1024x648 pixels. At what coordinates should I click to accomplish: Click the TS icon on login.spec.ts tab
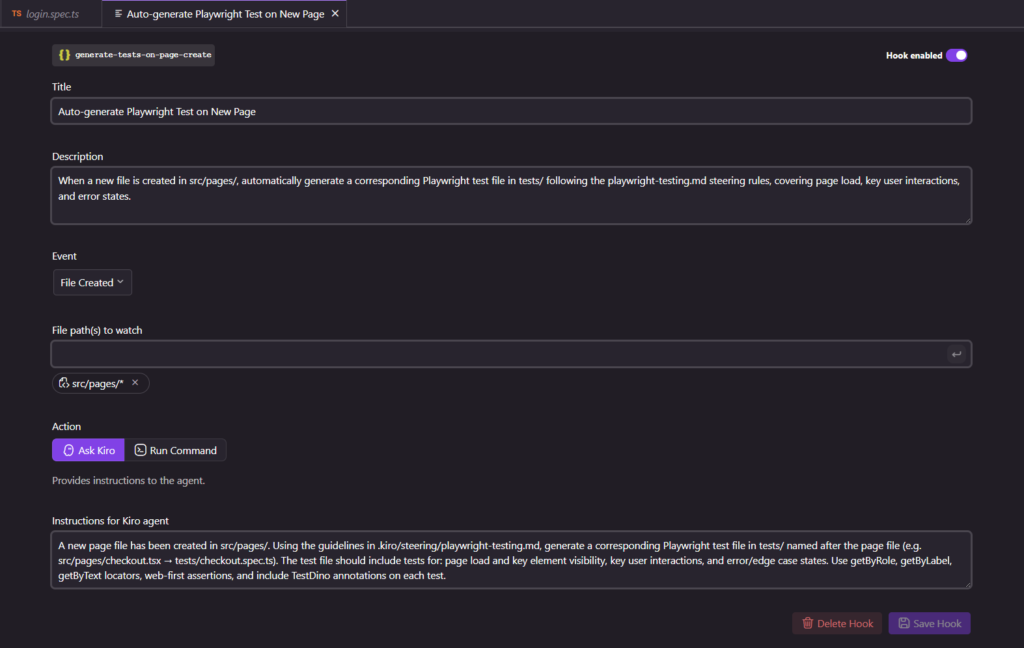16,14
